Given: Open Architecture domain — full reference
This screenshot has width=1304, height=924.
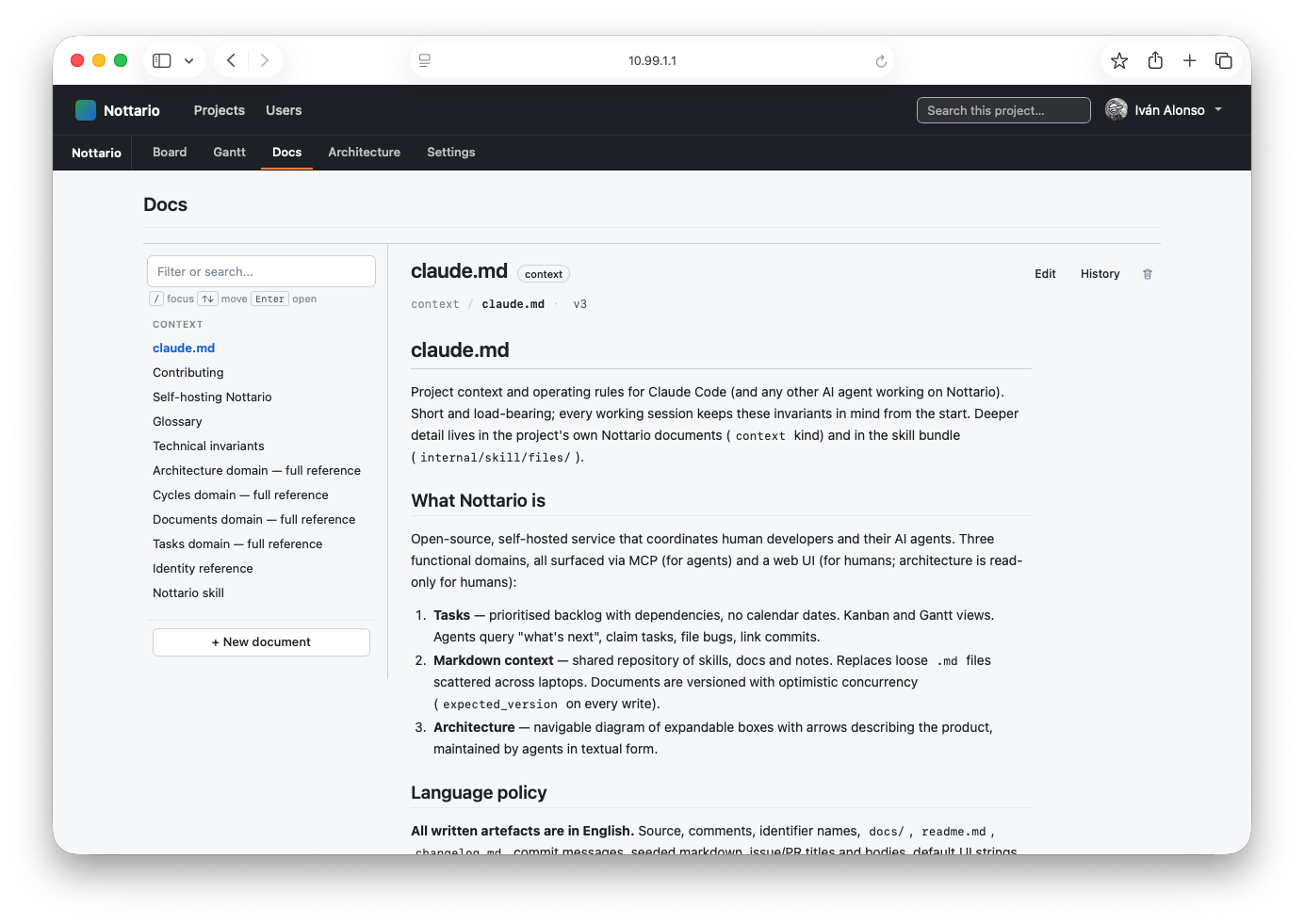Looking at the screenshot, I should click(x=256, y=470).
